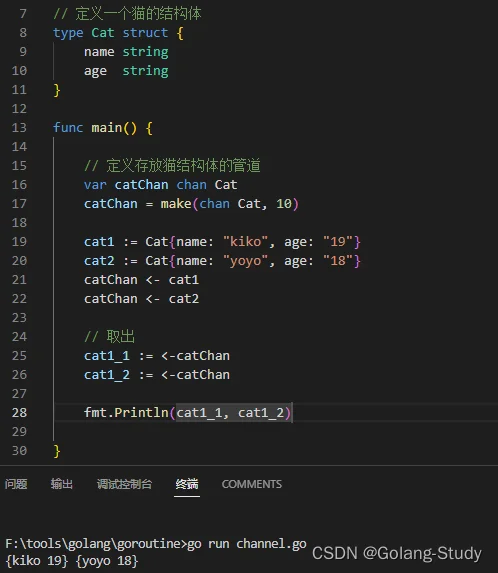Screen dimensions: 498x573
Task: Click 'func main() {' line
Action: click(103, 128)
